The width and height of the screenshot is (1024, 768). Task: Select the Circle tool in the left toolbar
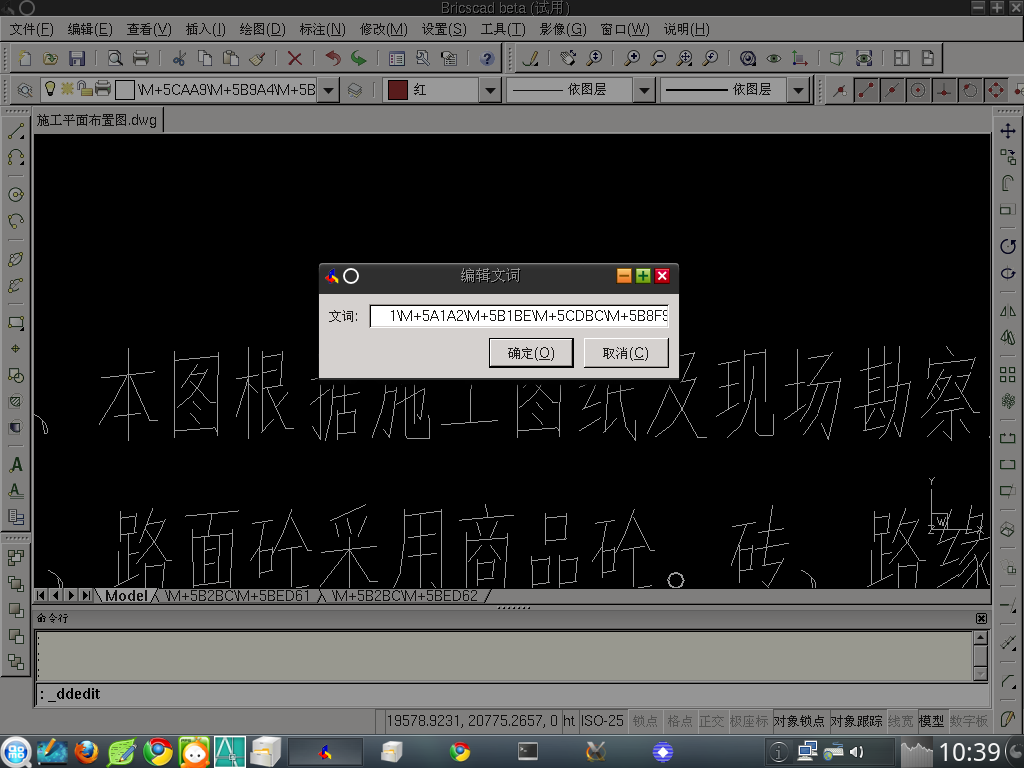pos(16,195)
